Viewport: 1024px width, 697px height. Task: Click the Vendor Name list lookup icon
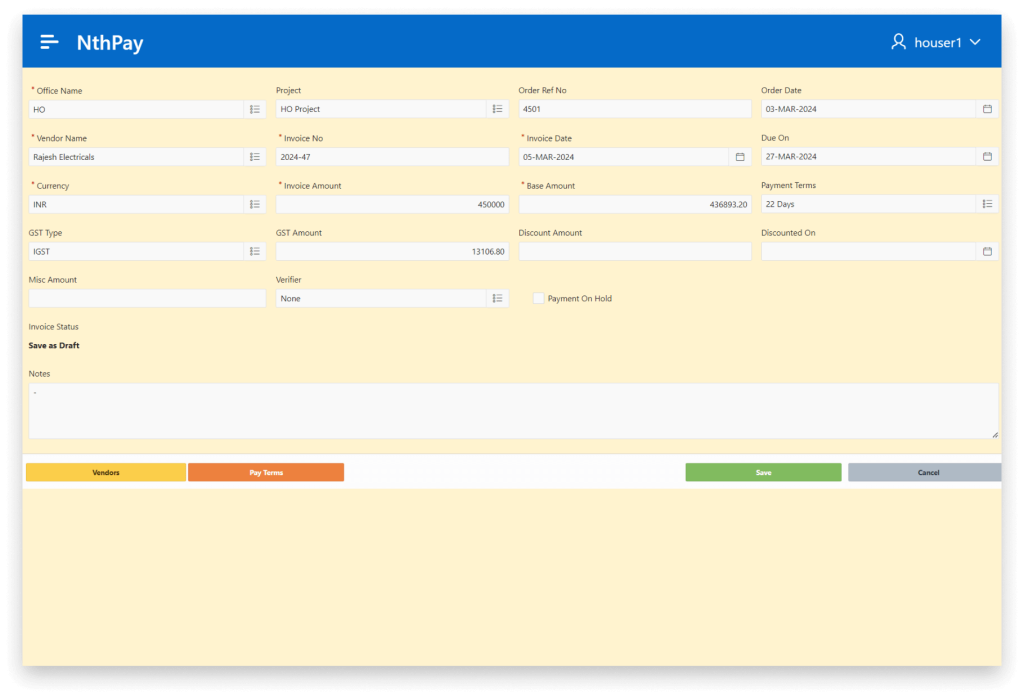click(255, 157)
